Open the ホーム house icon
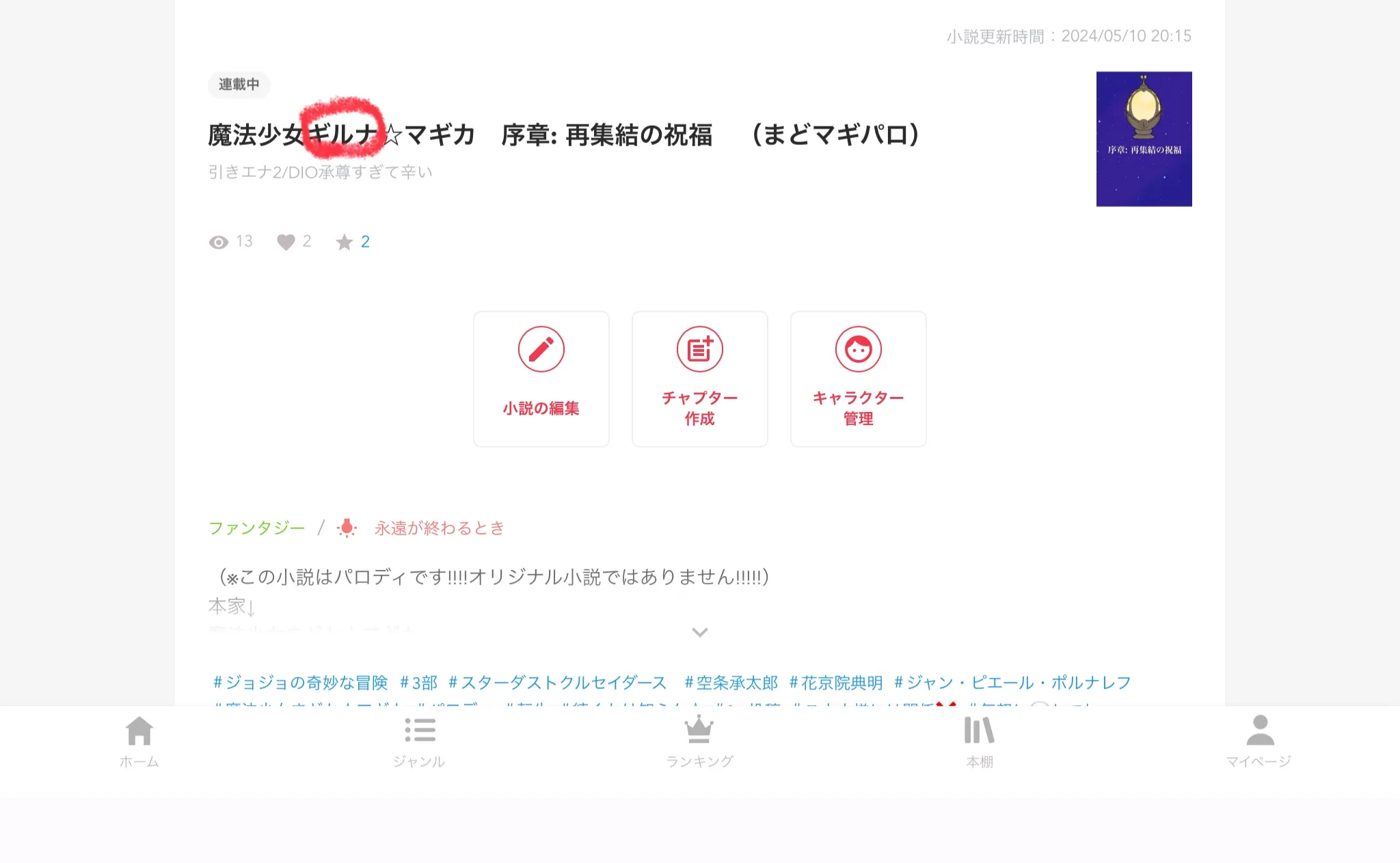The width and height of the screenshot is (1400, 863). [139, 731]
